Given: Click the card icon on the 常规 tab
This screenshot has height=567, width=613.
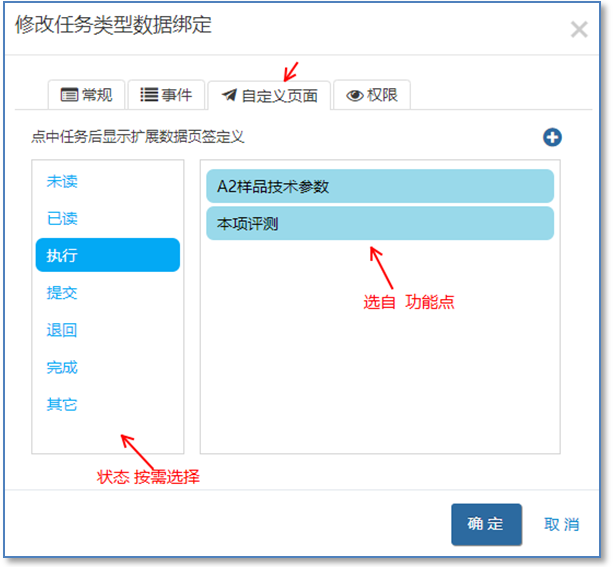Looking at the screenshot, I should coord(69,95).
